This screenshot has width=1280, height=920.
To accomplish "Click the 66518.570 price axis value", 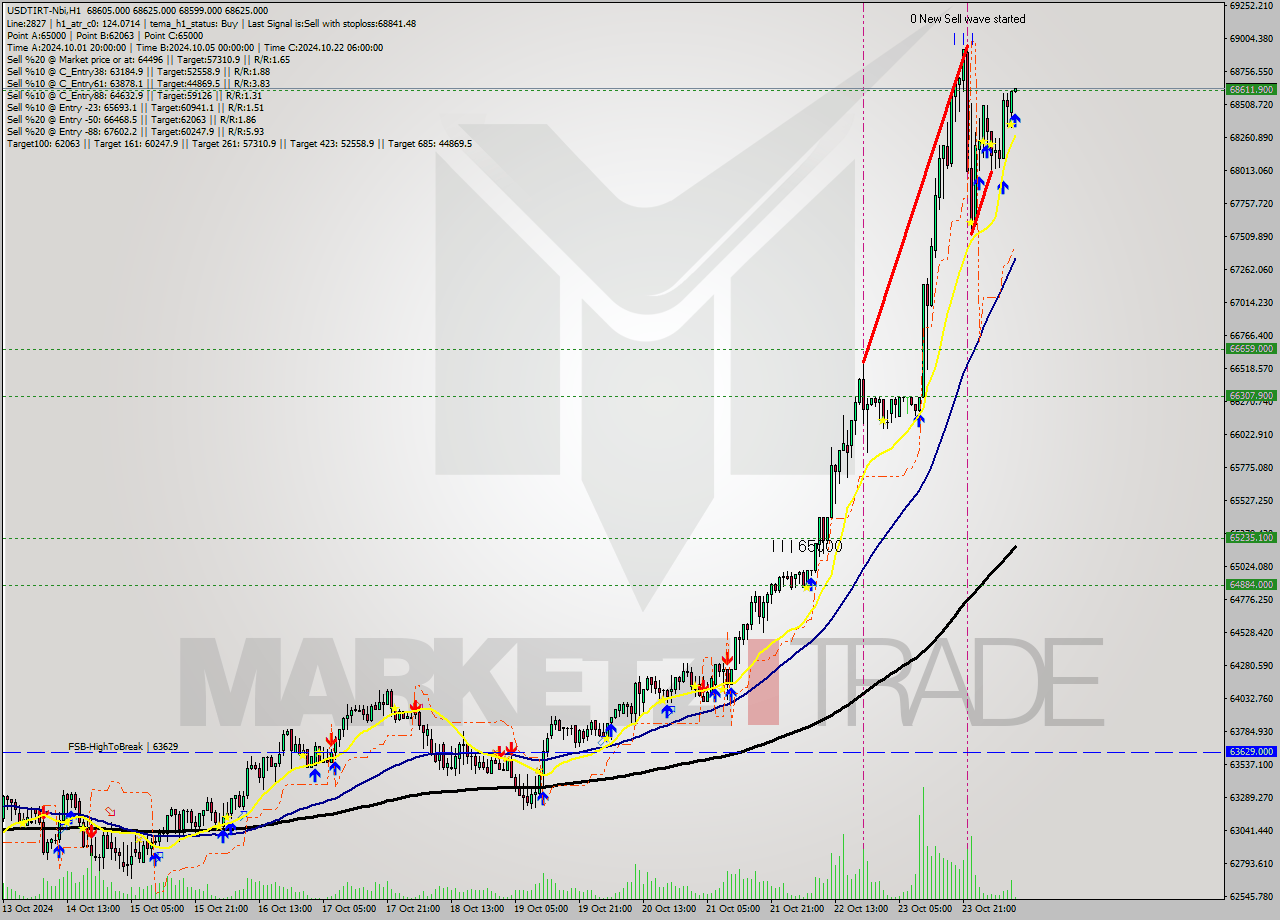I will coord(1253,369).
